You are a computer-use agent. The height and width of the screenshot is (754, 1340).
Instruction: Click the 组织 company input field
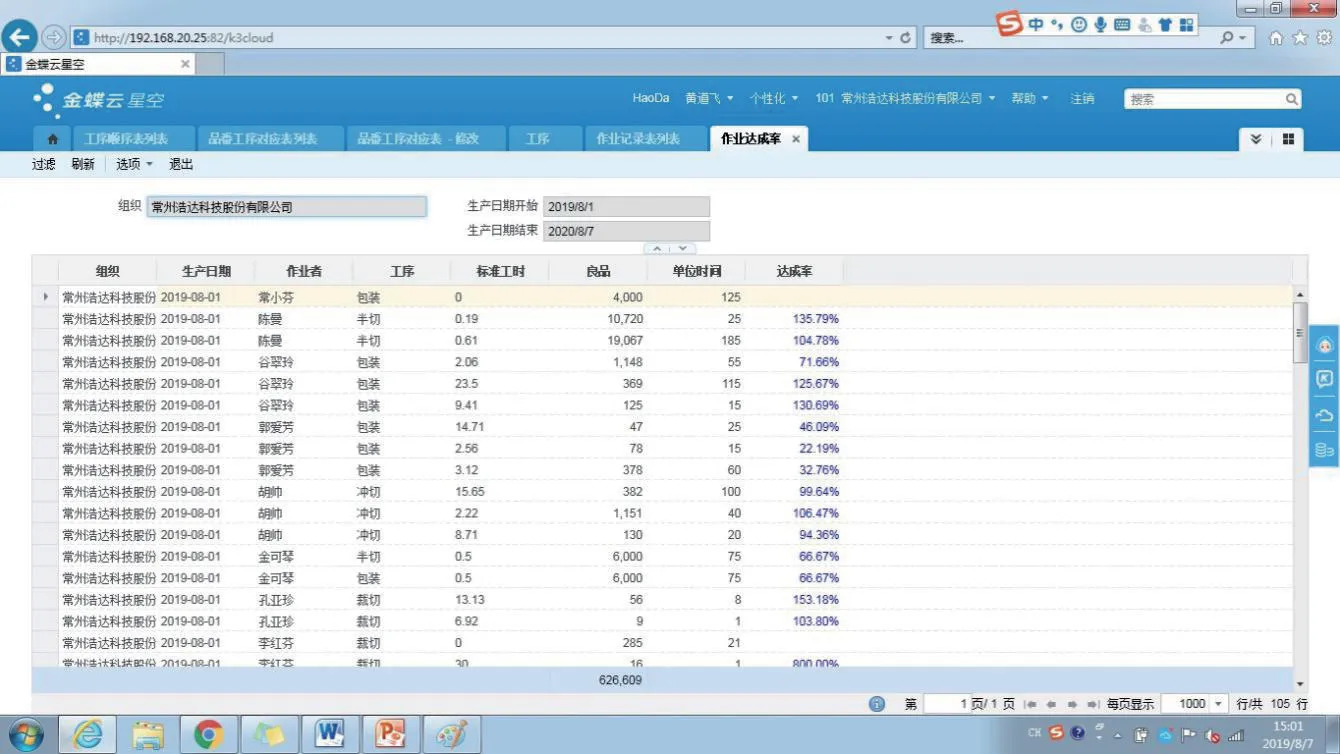(x=287, y=207)
